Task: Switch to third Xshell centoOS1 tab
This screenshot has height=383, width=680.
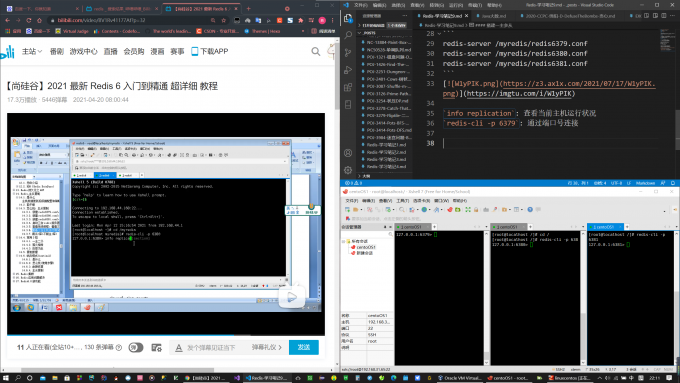Action: (605, 227)
